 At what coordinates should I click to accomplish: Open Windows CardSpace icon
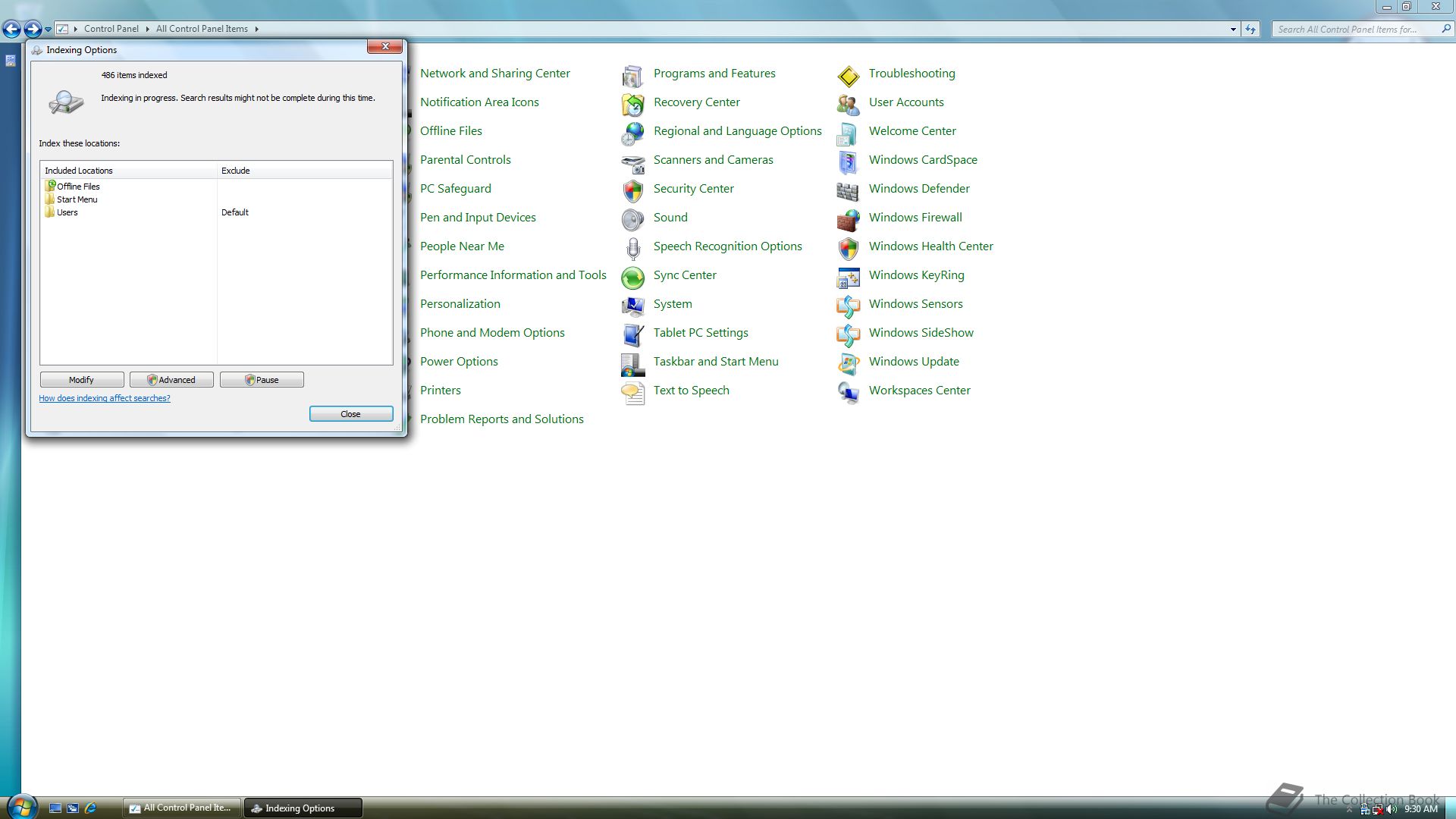click(x=848, y=162)
